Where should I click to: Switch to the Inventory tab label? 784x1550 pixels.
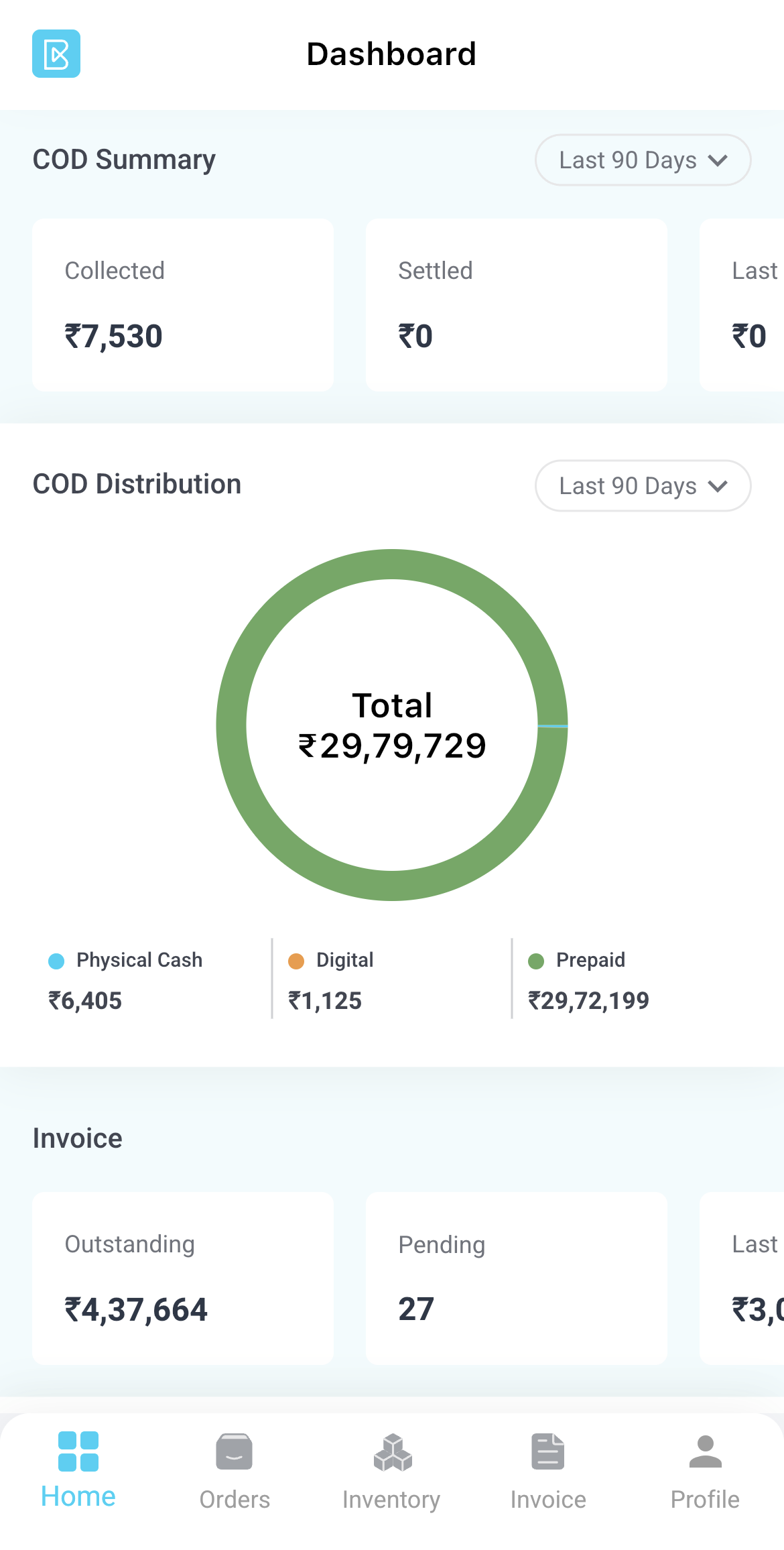tap(391, 1500)
